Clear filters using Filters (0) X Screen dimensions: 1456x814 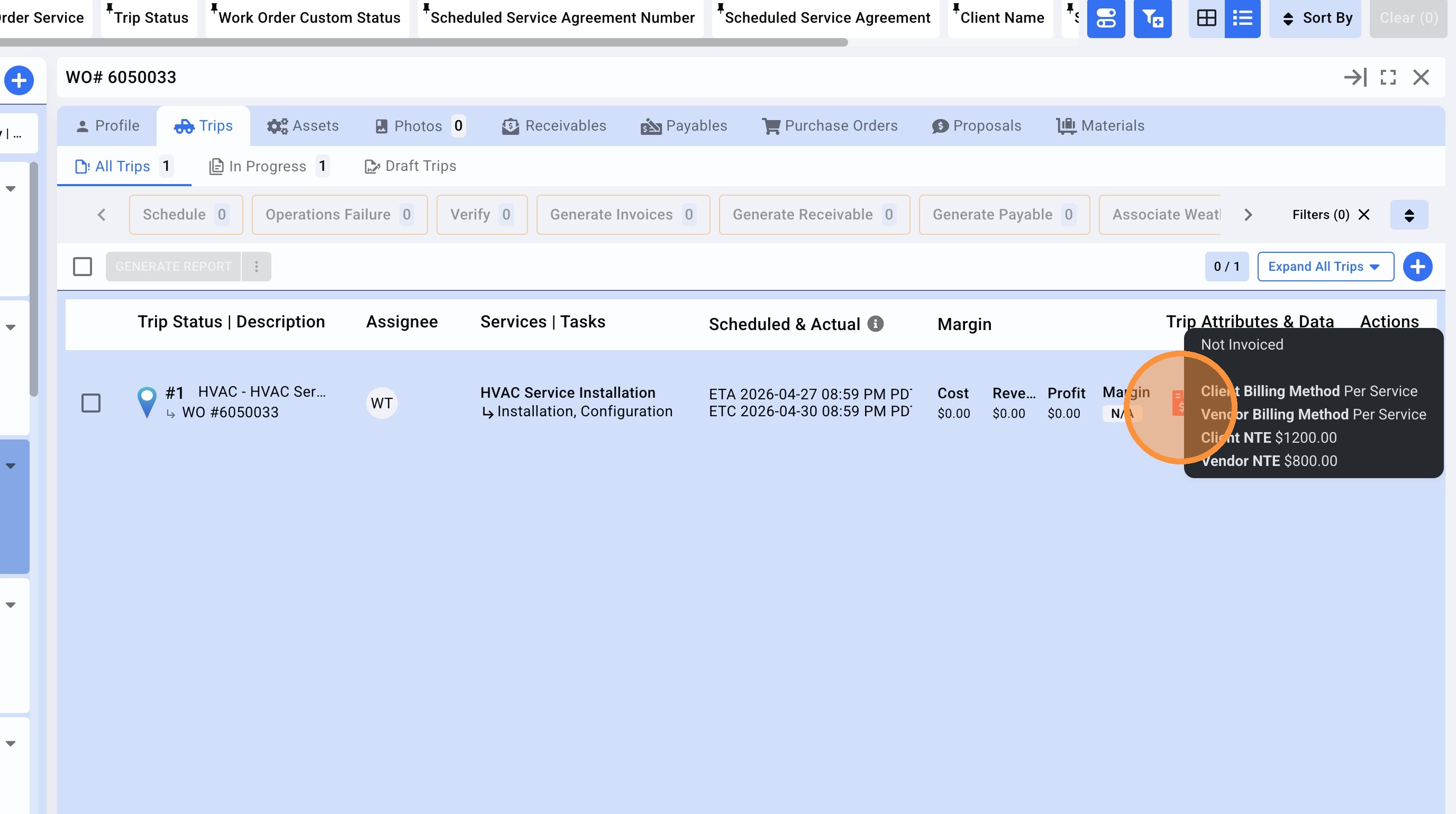click(1363, 215)
